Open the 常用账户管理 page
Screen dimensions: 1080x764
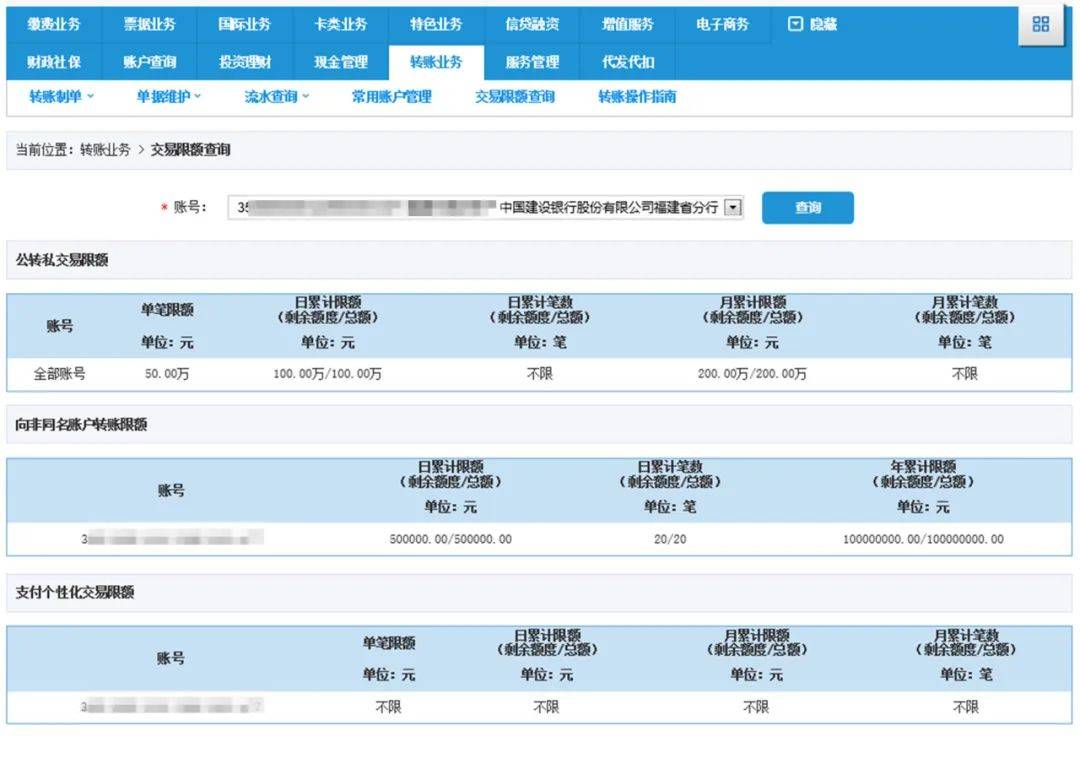coord(389,96)
